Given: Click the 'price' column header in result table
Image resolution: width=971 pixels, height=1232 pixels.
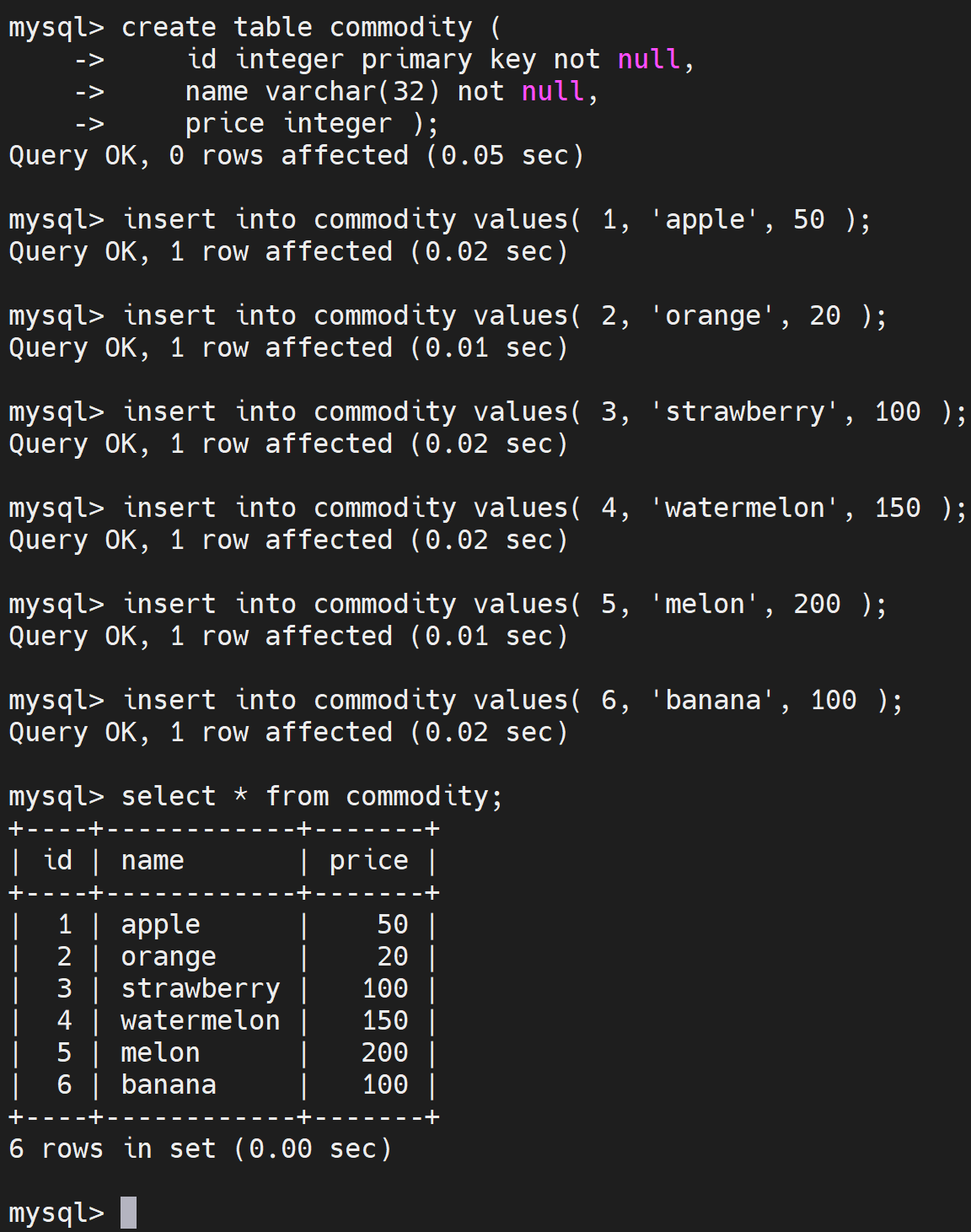Looking at the screenshot, I should click(x=368, y=862).
